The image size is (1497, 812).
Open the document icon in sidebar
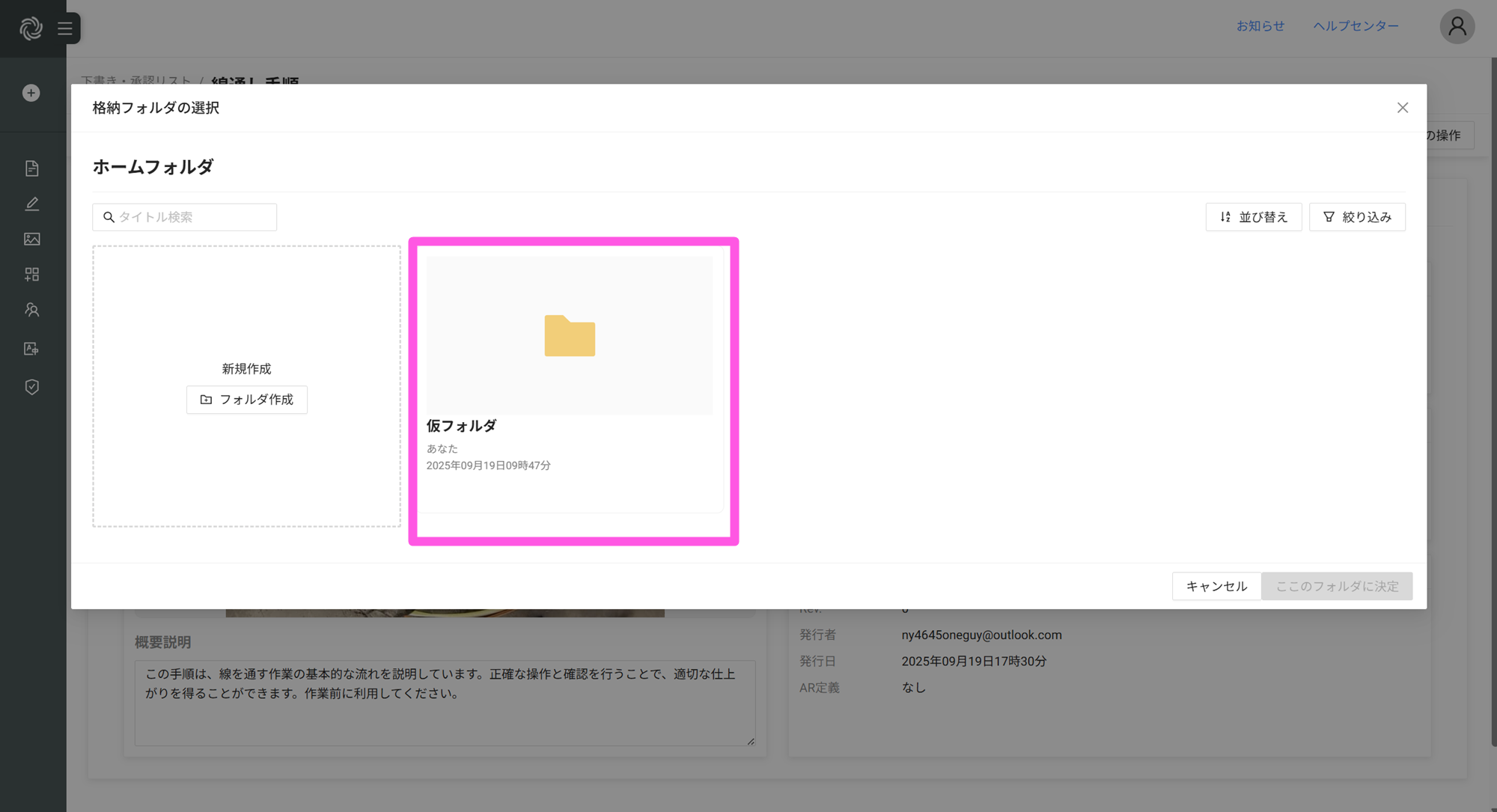coord(31,168)
